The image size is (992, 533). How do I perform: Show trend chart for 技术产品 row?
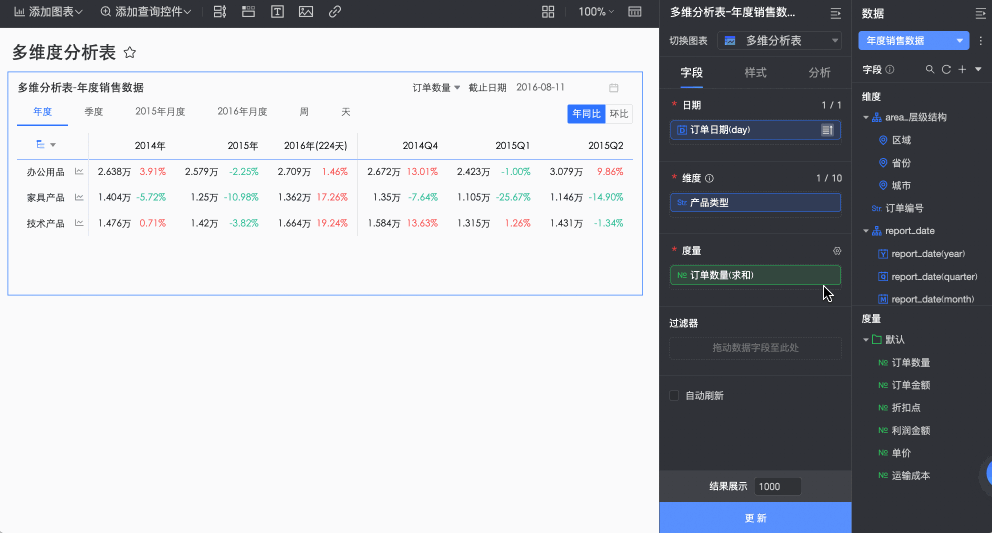pyautogui.click(x=79, y=223)
